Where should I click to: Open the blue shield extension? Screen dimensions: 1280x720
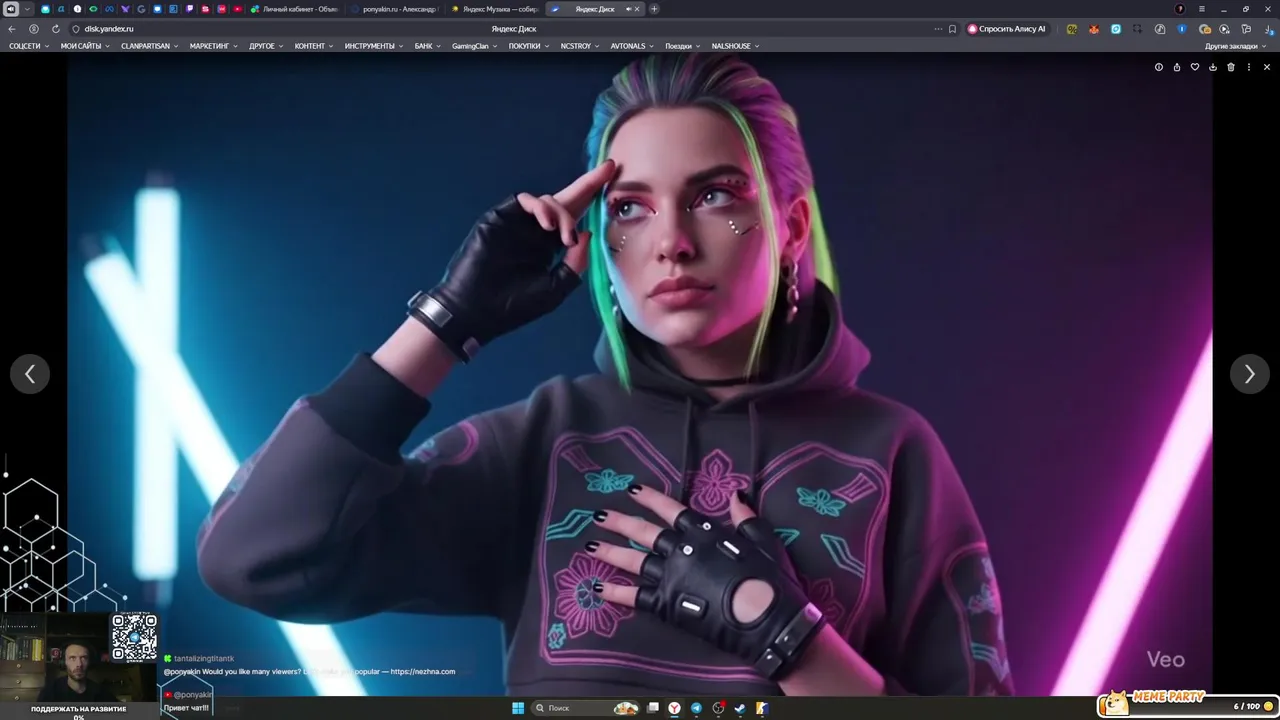point(1182,29)
